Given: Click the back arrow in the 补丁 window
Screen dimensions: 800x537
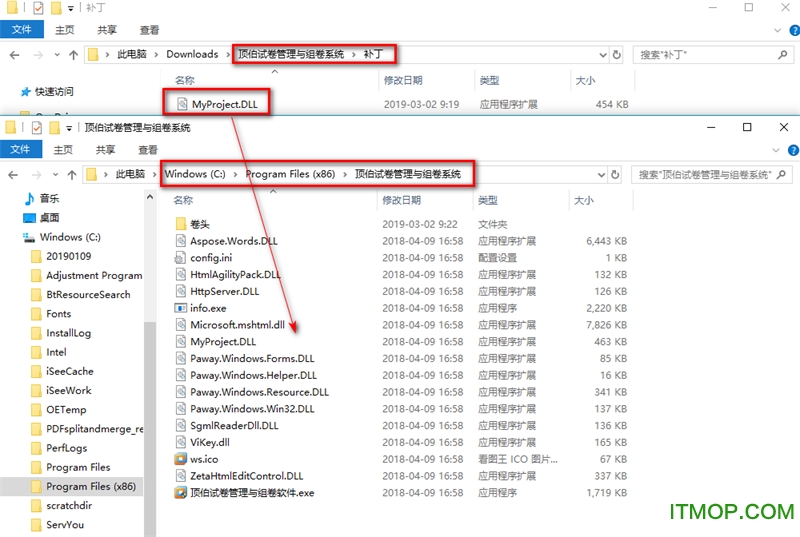Looking at the screenshot, I should click(15, 54).
